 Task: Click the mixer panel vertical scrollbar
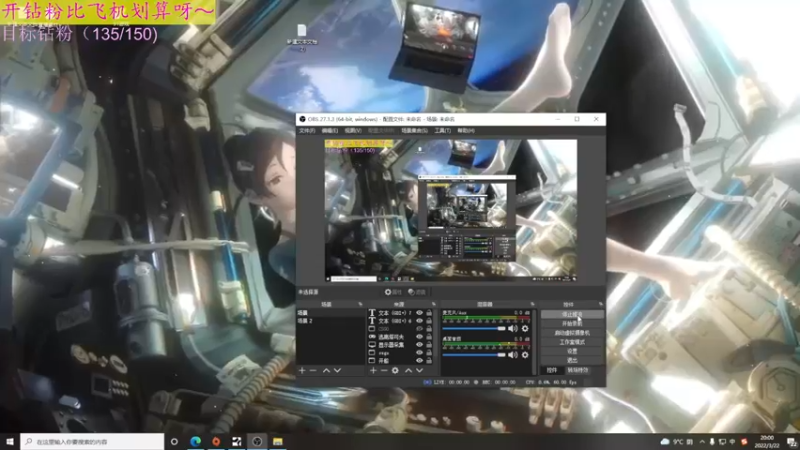(x=534, y=342)
